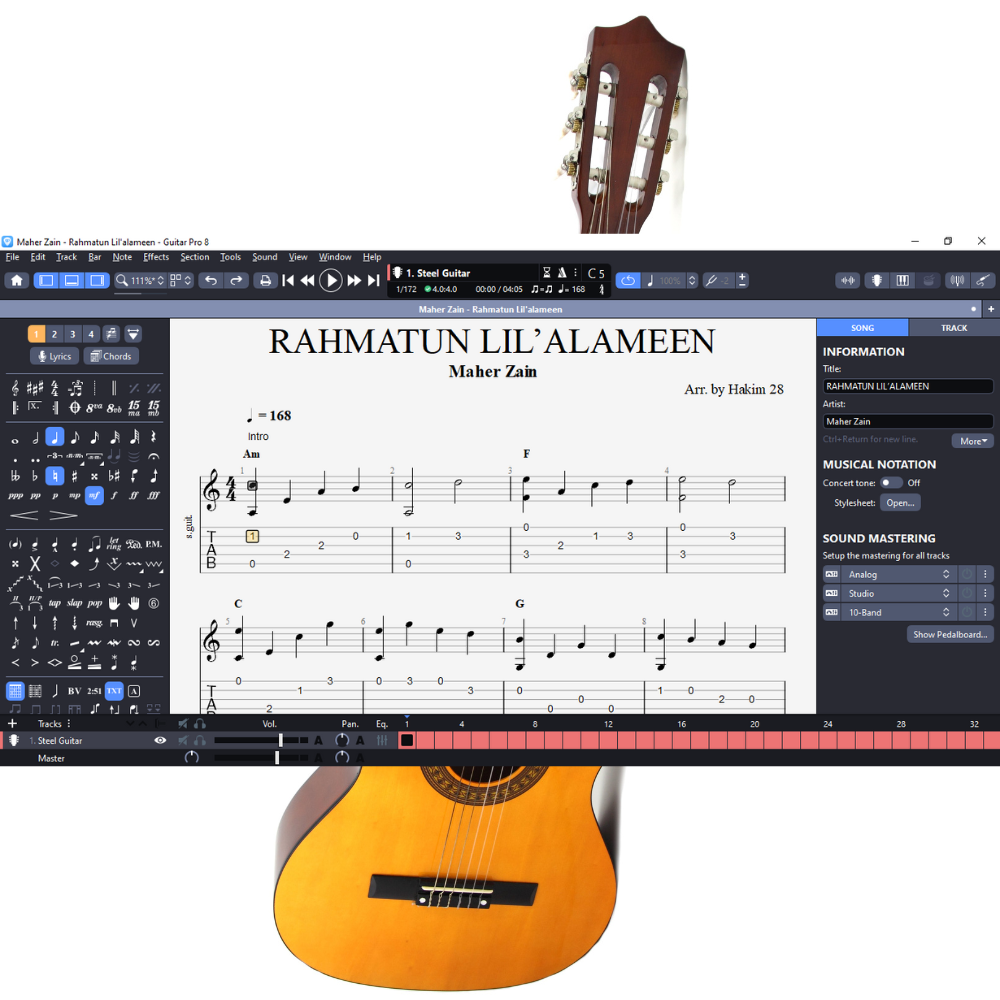The height and width of the screenshot is (1000, 1000).
Task: Add a crescendo hairpin
Action: coord(24,515)
